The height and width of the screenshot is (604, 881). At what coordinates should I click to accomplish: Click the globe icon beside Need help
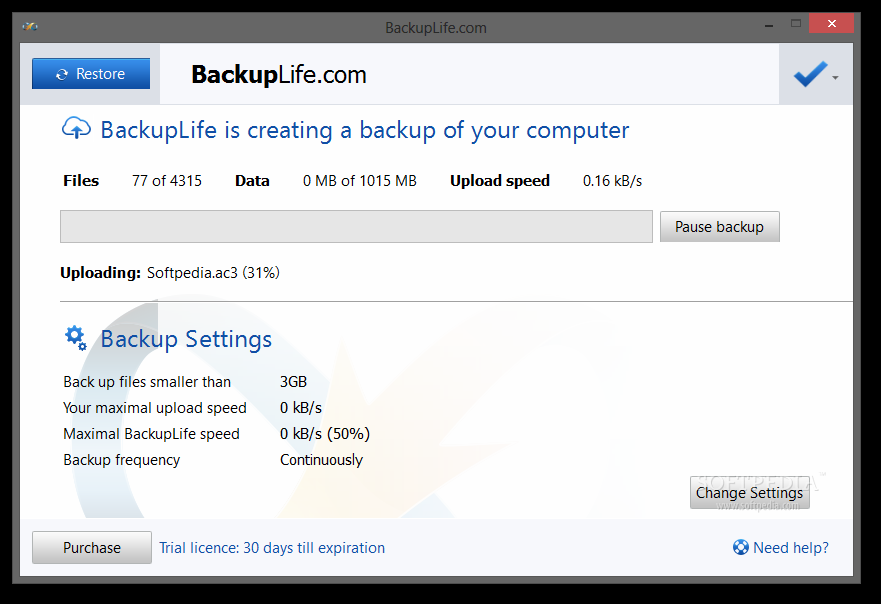point(740,547)
